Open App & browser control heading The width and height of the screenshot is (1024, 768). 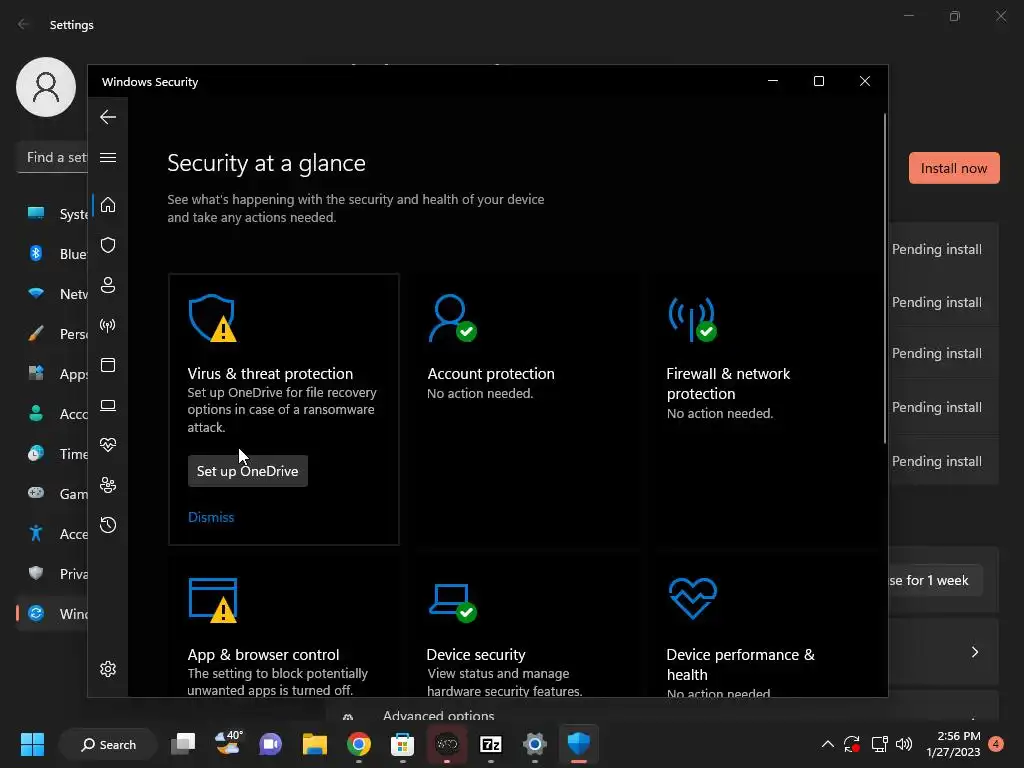(x=263, y=654)
